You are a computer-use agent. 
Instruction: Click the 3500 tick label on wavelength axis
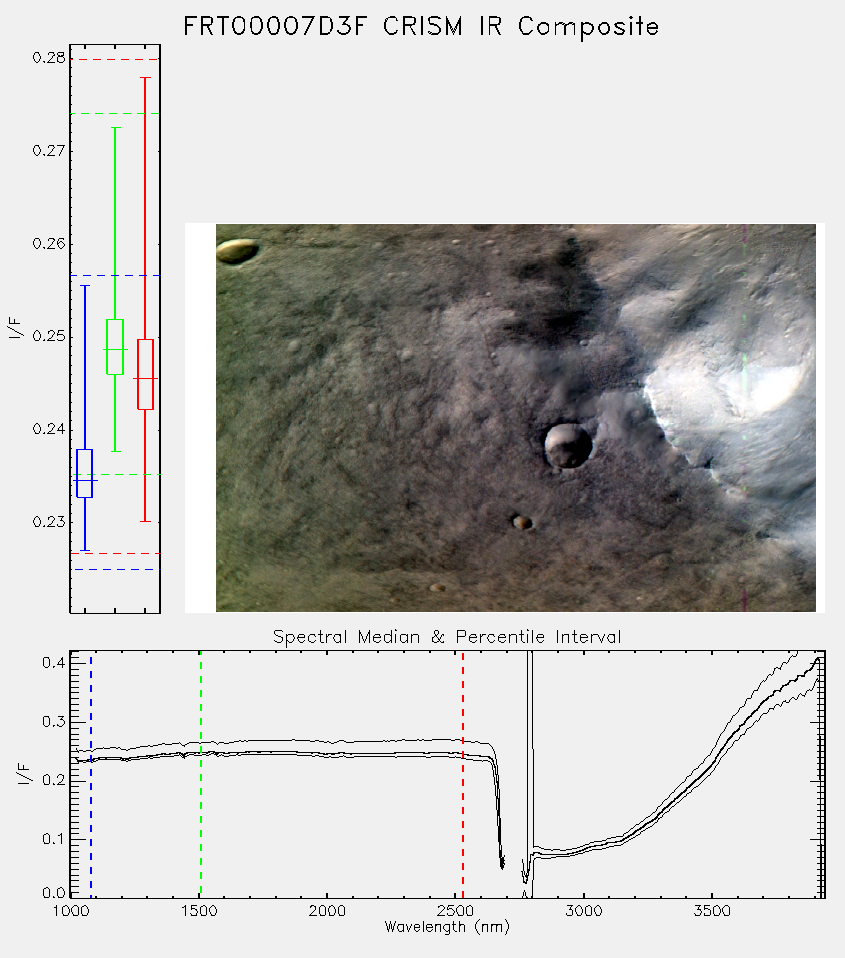click(x=712, y=911)
